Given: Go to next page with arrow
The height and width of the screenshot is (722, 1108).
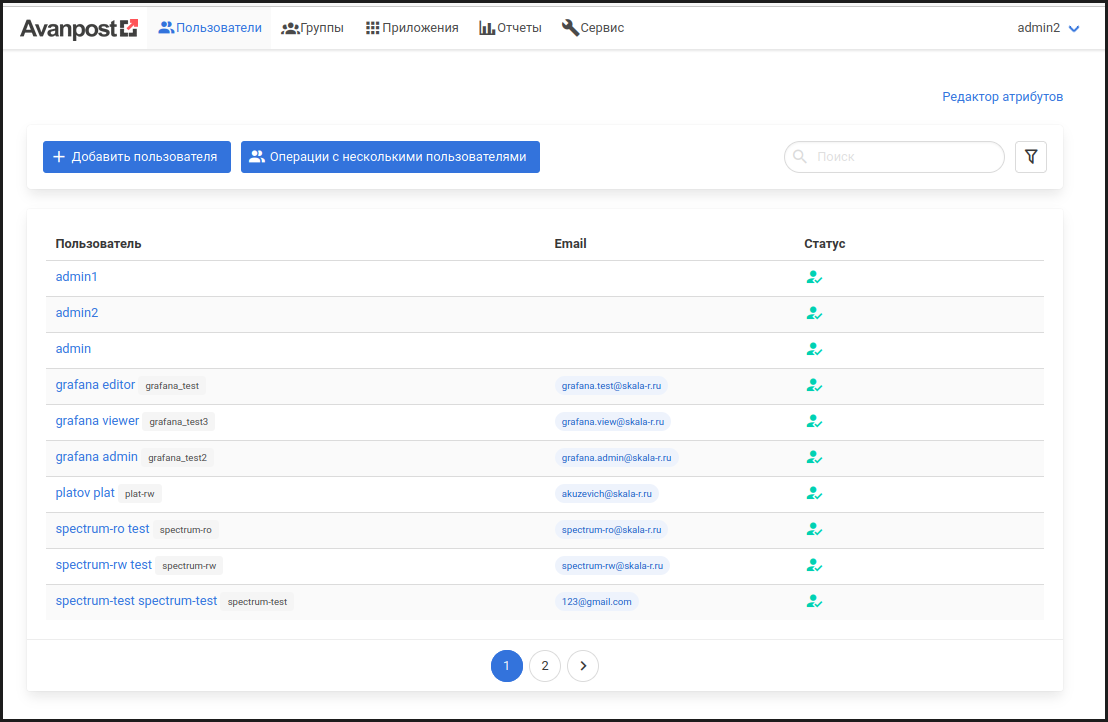Looking at the screenshot, I should click(x=583, y=666).
